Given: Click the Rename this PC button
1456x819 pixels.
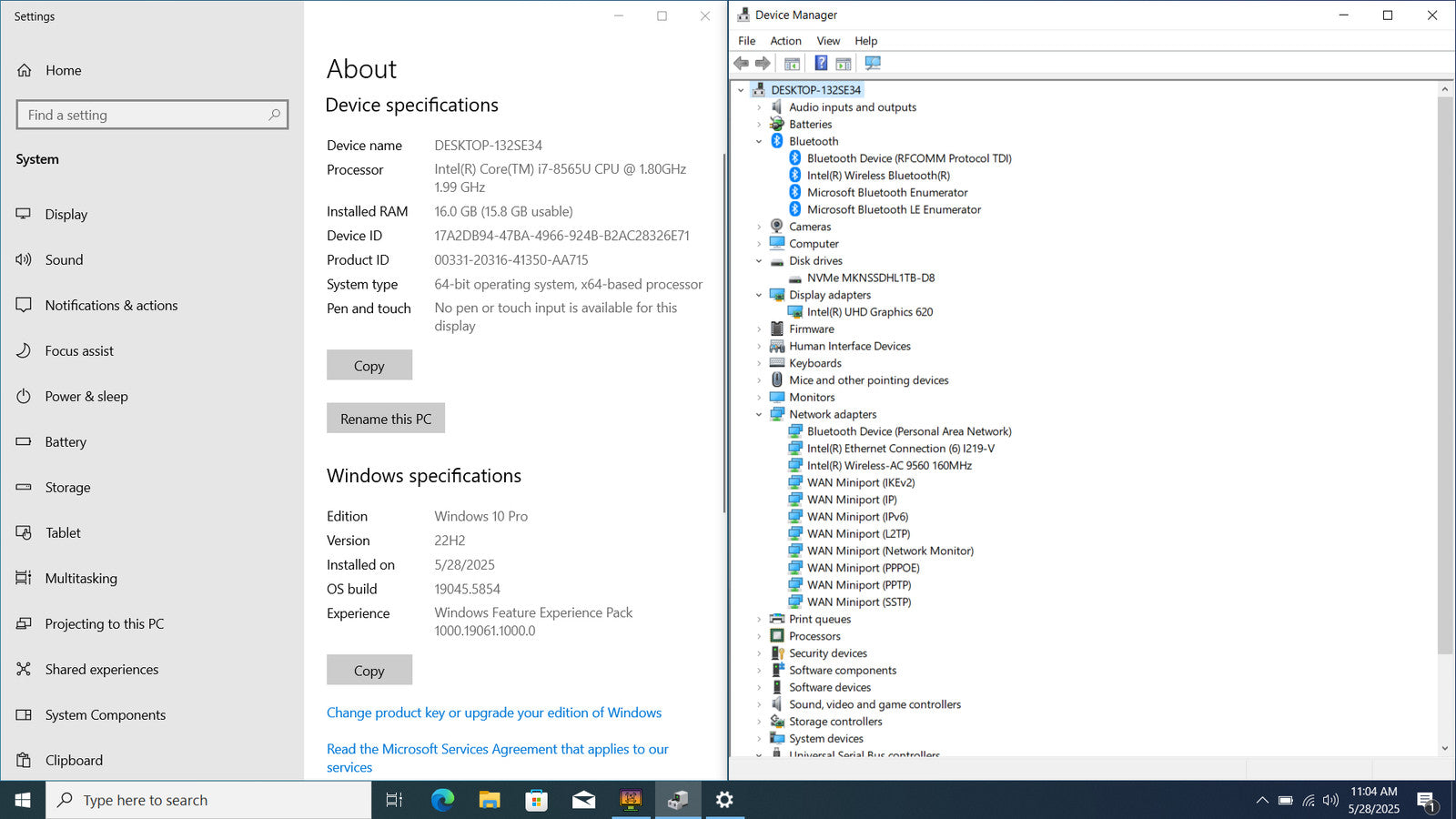Looking at the screenshot, I should click(x=386, y=418).
